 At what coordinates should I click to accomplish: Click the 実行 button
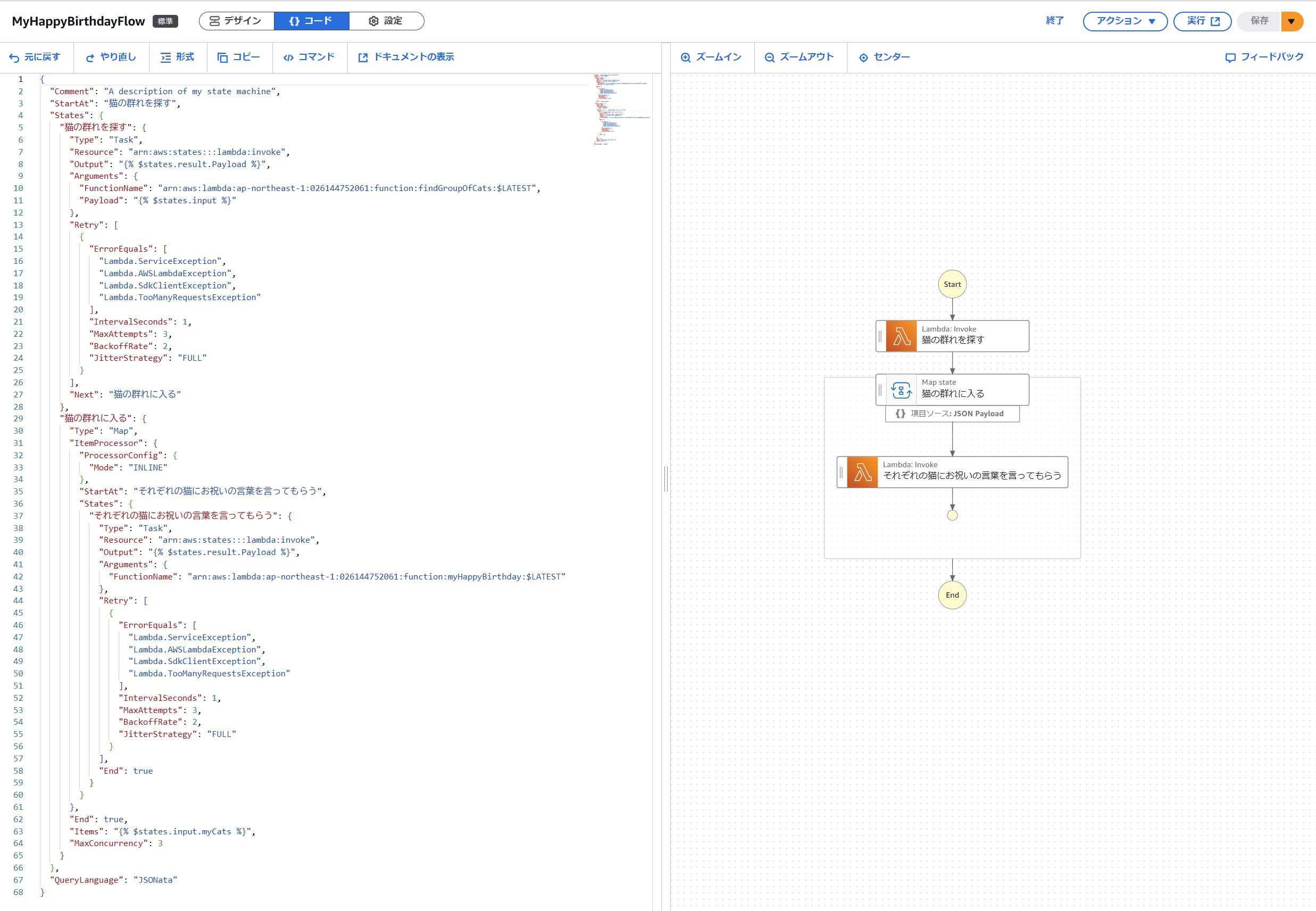[1202, 21]
